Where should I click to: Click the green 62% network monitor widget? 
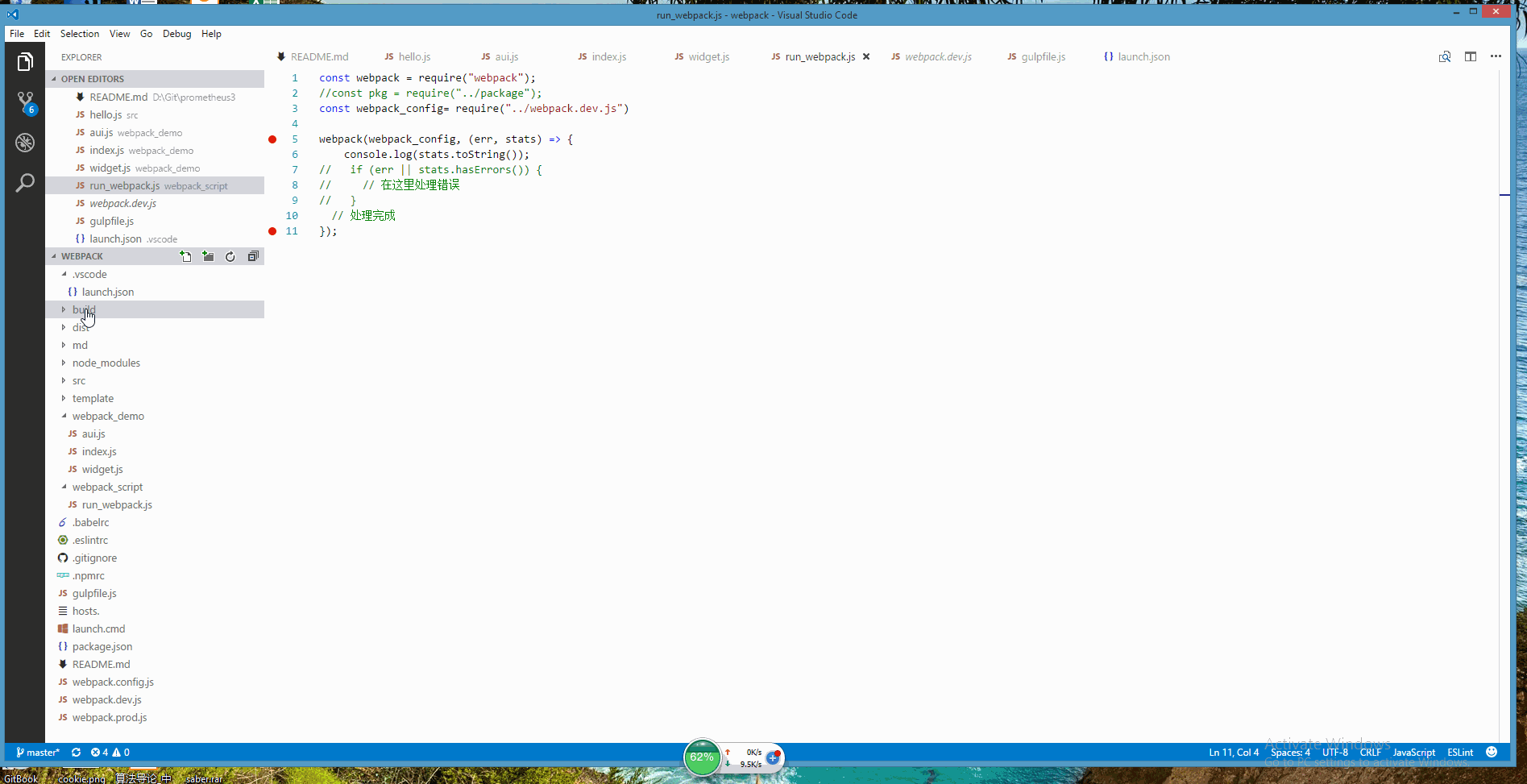tap(702, 757)
